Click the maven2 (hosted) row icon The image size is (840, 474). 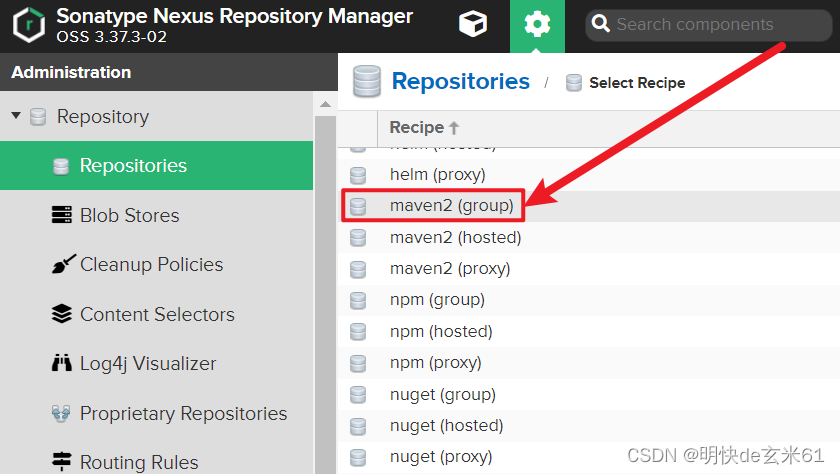tap(358, 238)
